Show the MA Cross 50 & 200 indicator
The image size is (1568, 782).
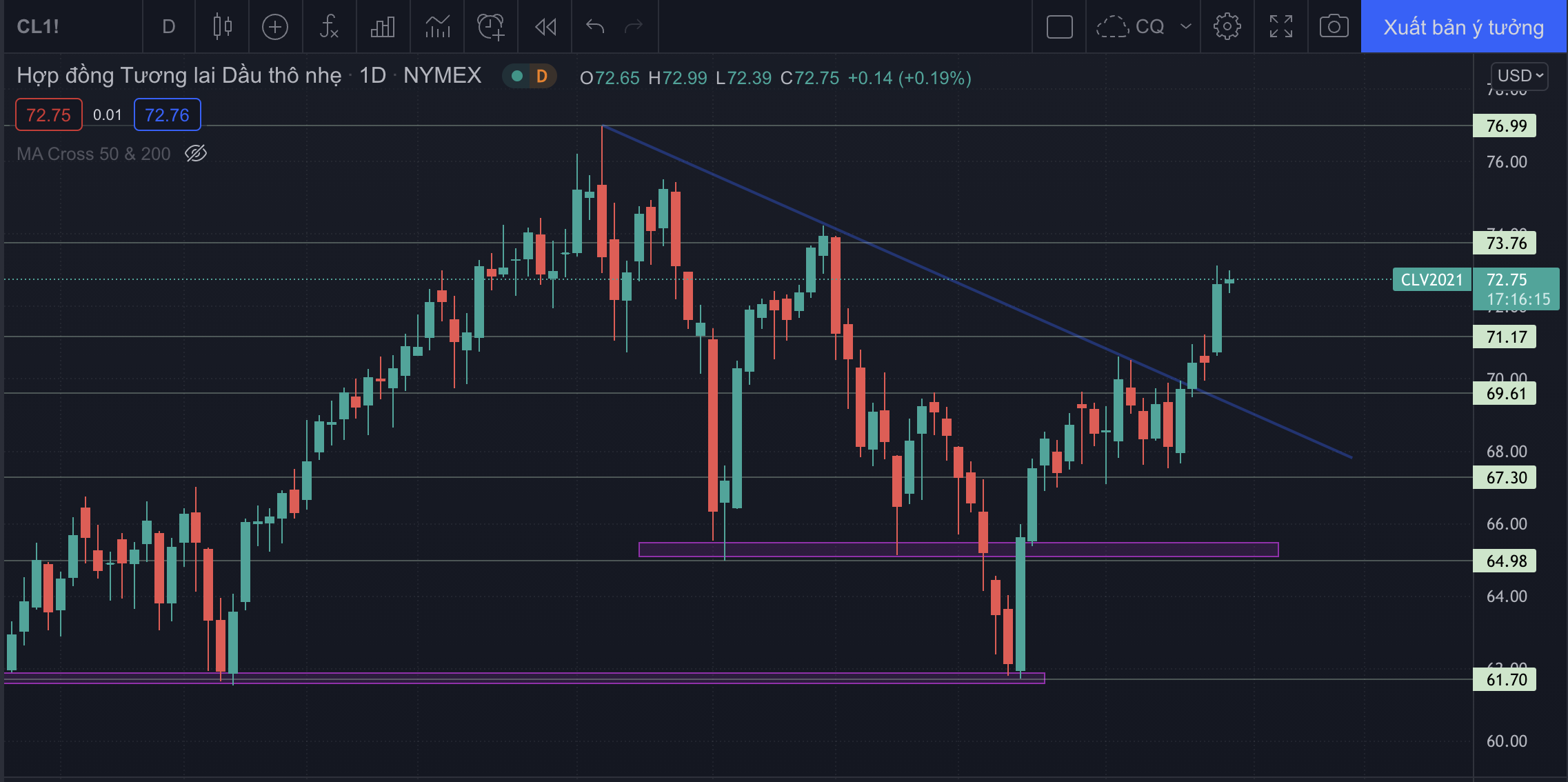point(196,153)
